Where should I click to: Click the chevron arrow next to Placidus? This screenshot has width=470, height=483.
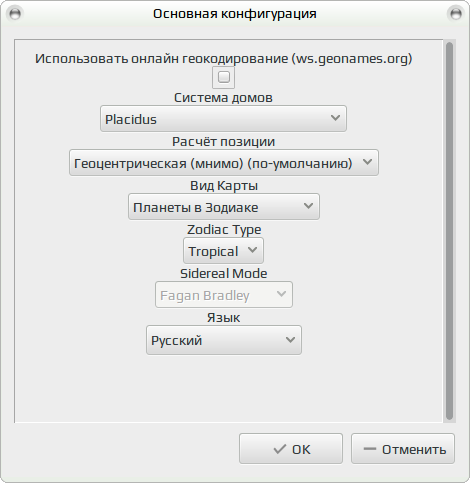tap(335, 118)
